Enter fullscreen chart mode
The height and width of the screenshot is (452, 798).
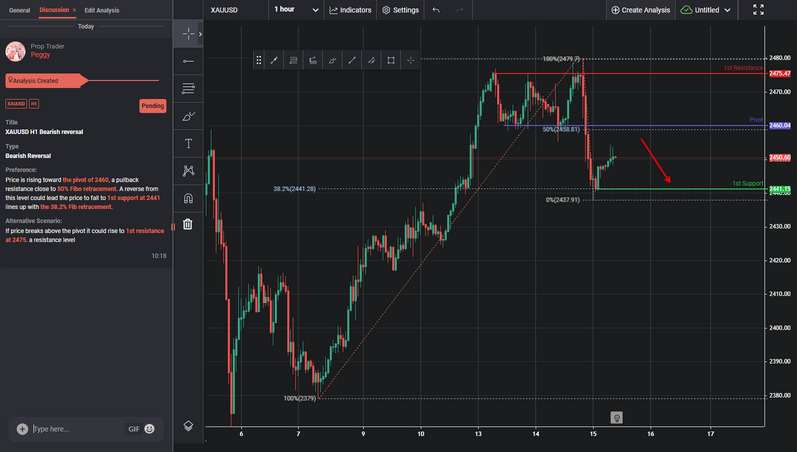pyautogui.click(x=758, y=10)
